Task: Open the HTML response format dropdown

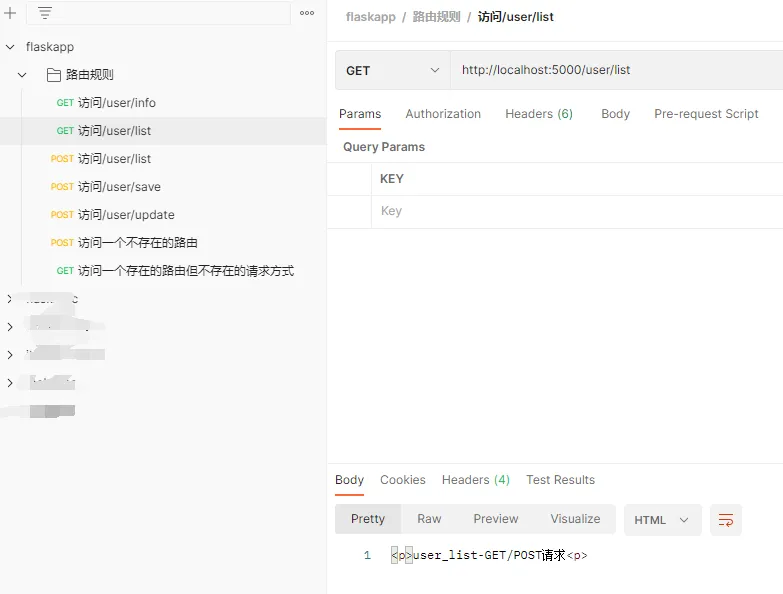Action: tap(662, 520)
